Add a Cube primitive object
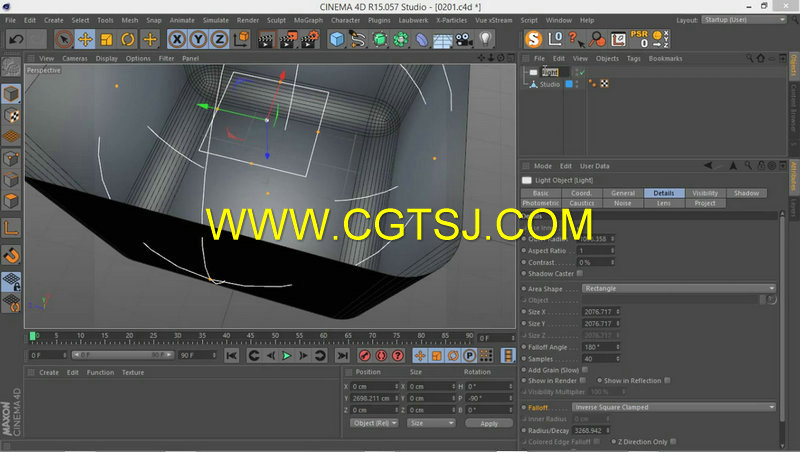800x452 pixels. 337,39
